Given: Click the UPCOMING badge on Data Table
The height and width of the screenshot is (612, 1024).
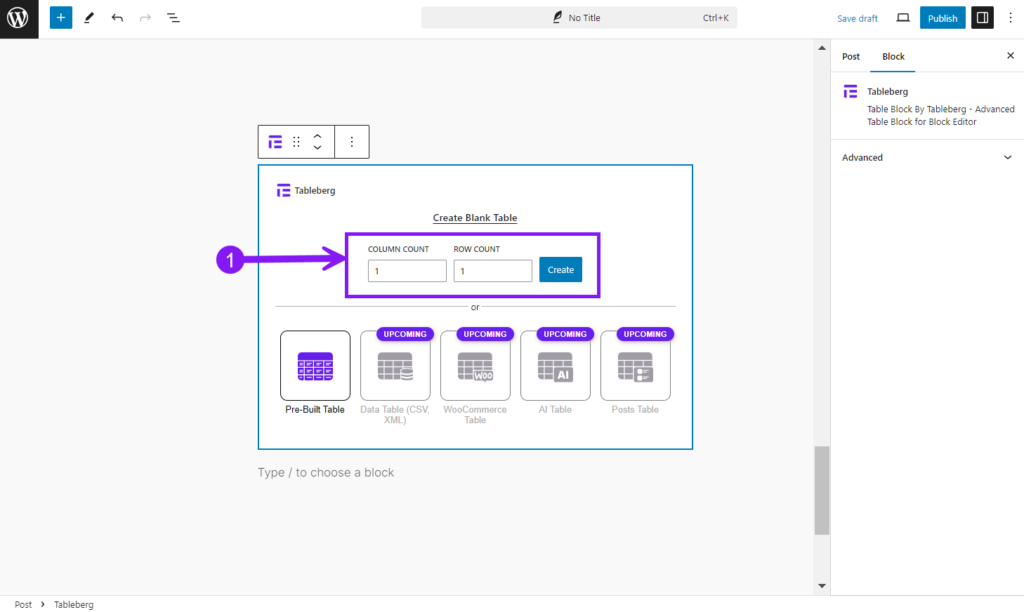Looking at the screenshot, I should [405, 334].
